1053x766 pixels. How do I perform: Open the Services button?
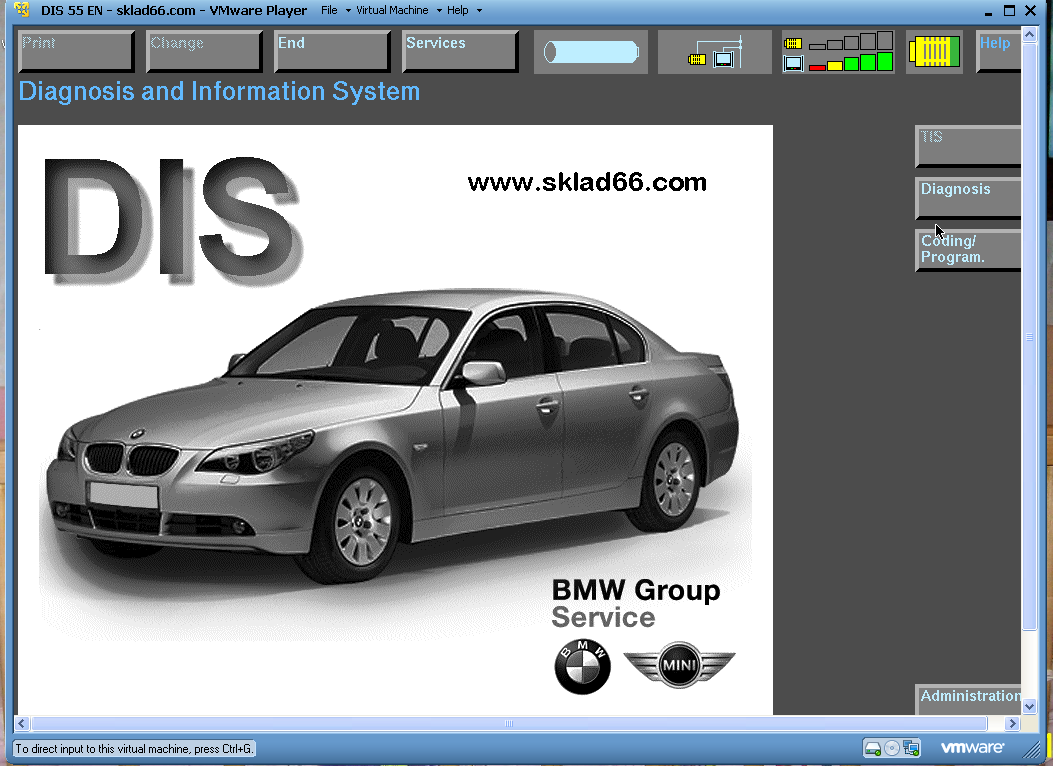460,52
